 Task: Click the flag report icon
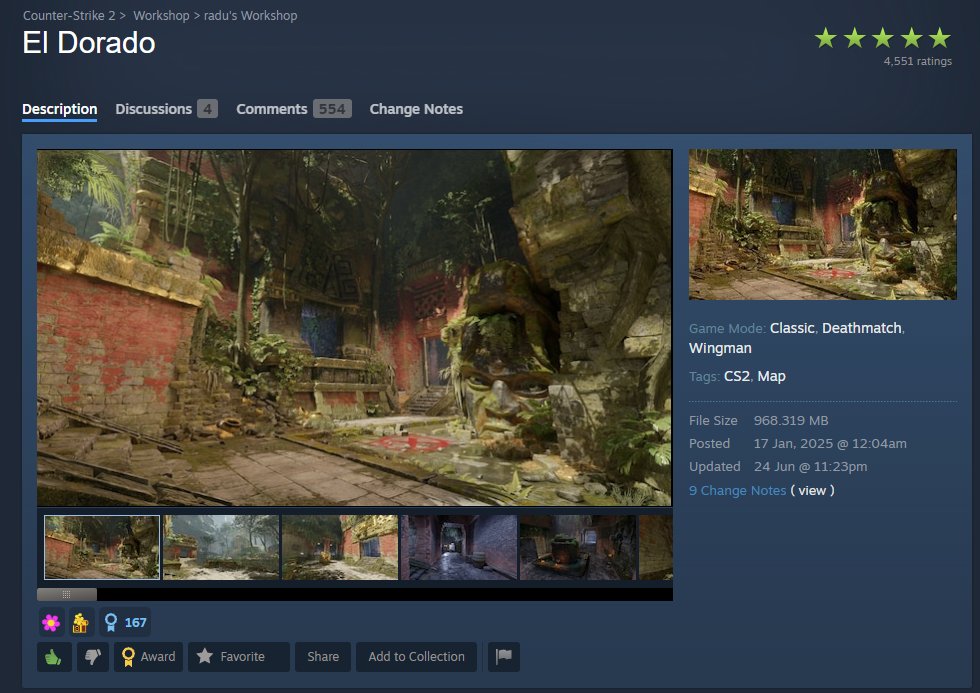504,657
